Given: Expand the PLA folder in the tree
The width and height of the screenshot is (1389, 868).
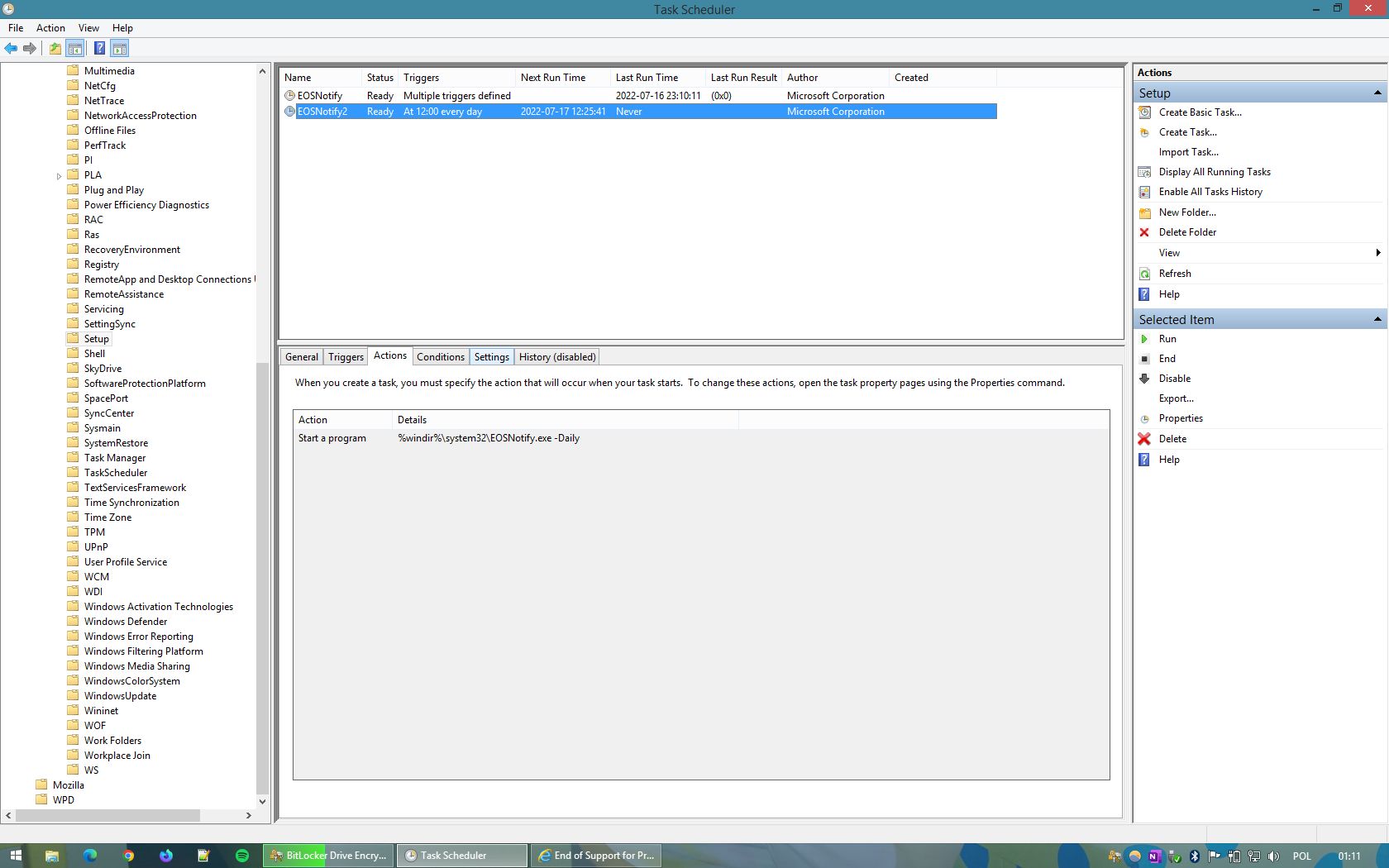Looking at the screenshot, I should (59, 175).
